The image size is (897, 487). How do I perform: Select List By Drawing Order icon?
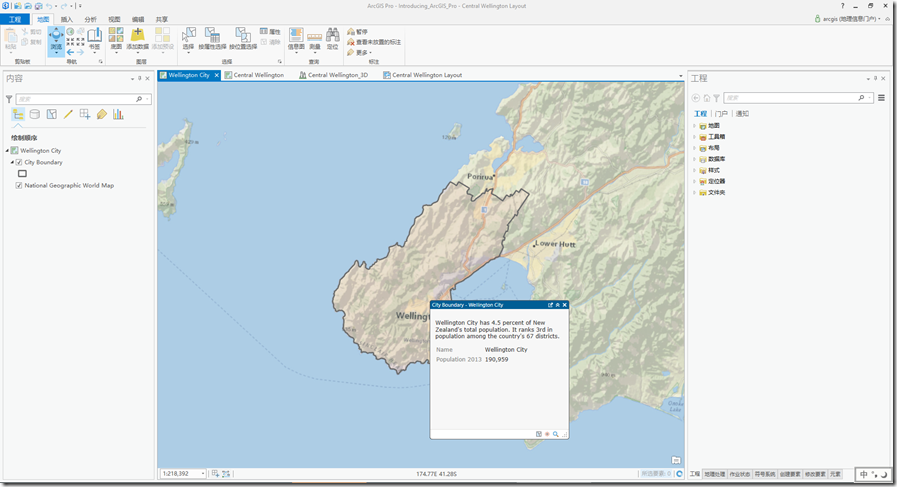pos(18,114)
